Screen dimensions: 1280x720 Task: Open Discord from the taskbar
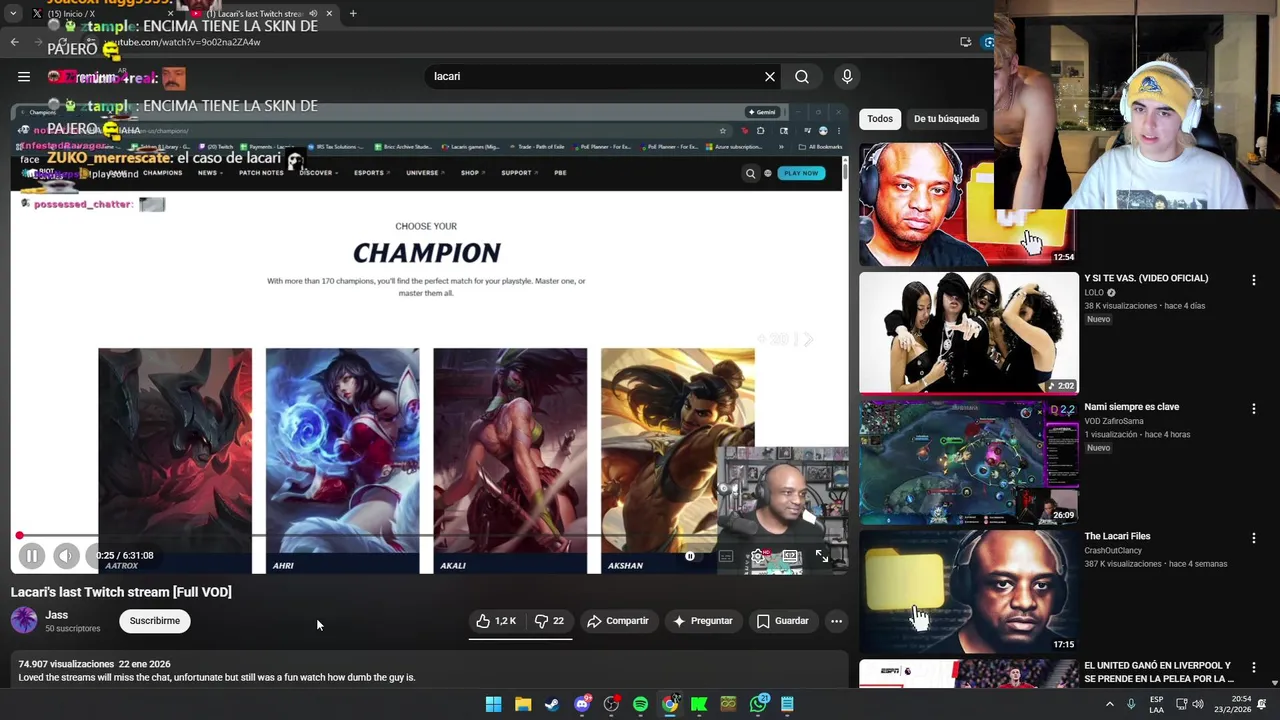(582, 704)
